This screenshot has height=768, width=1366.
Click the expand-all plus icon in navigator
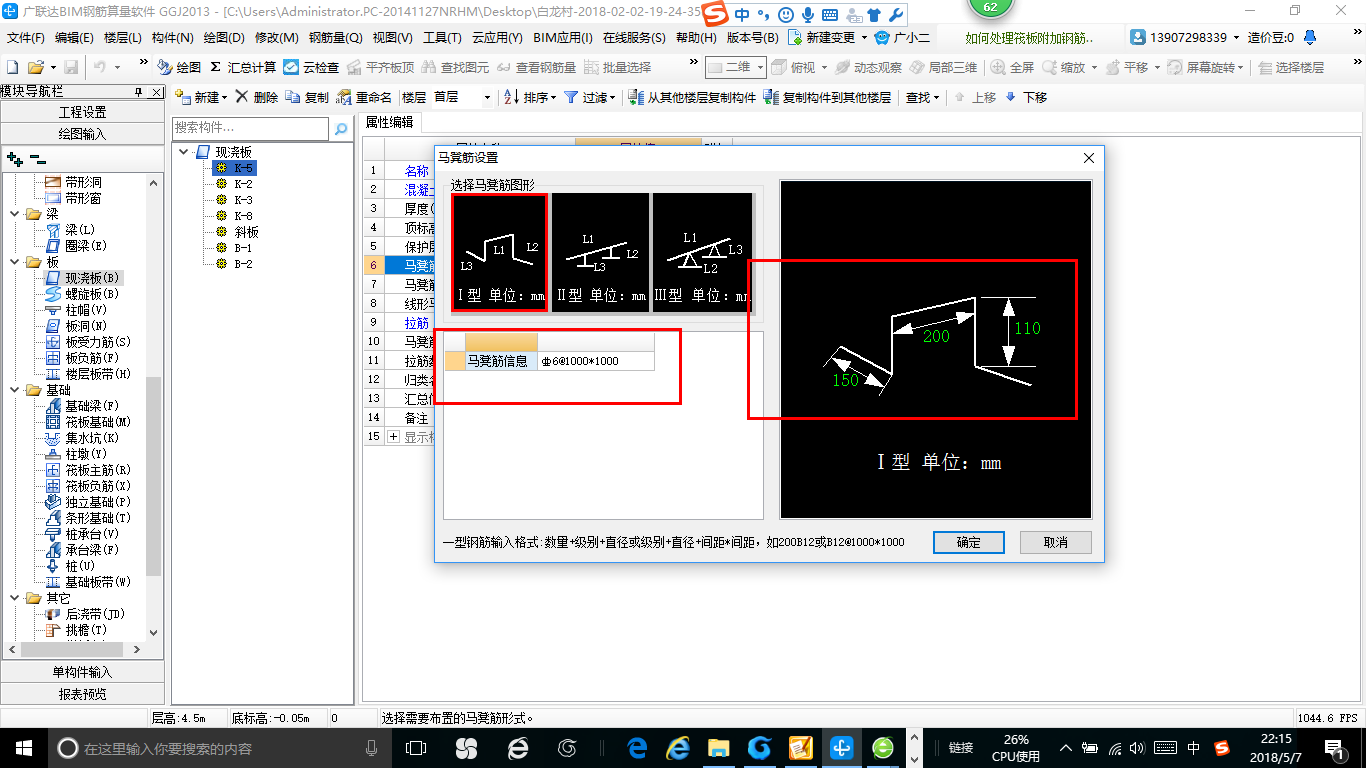tap(14, 159)
